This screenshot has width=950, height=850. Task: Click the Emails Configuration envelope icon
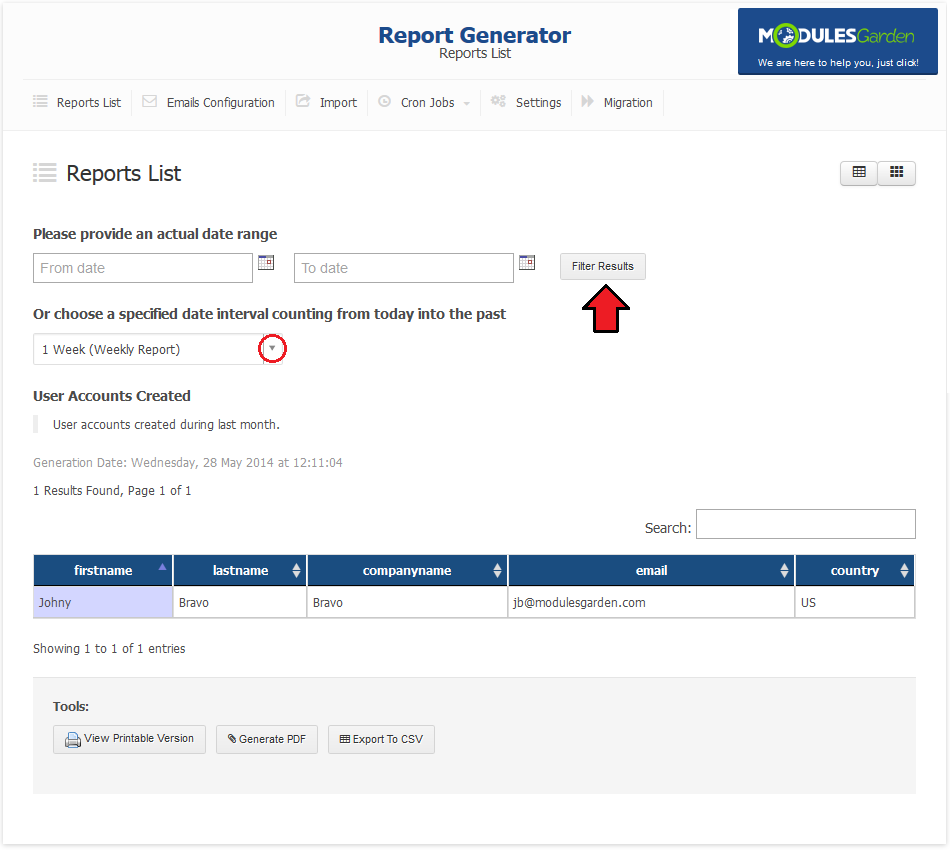click(x=150, y=101)
